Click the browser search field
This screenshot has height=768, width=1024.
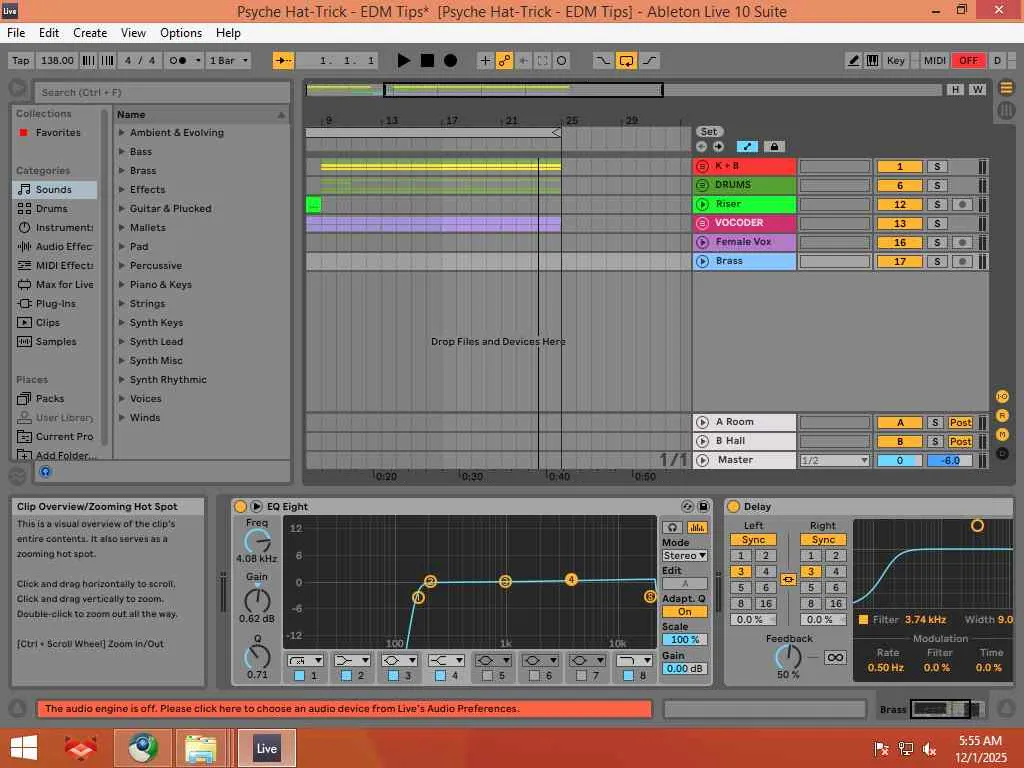click(162, 92)
